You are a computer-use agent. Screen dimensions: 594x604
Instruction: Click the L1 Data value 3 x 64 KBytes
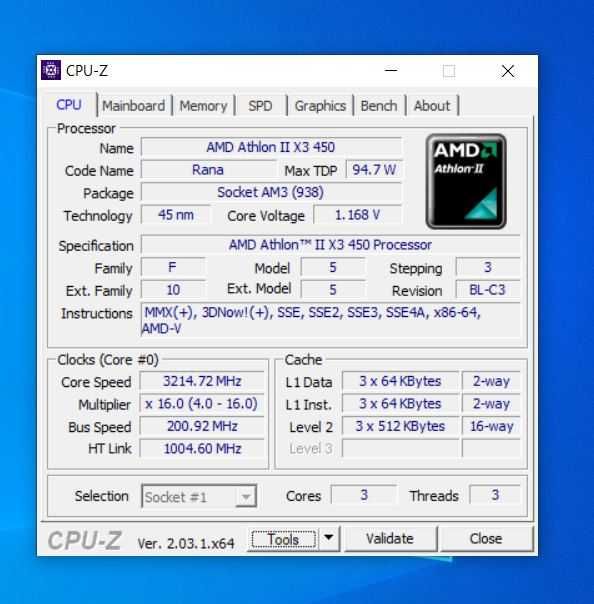click(x=401, y=381)
